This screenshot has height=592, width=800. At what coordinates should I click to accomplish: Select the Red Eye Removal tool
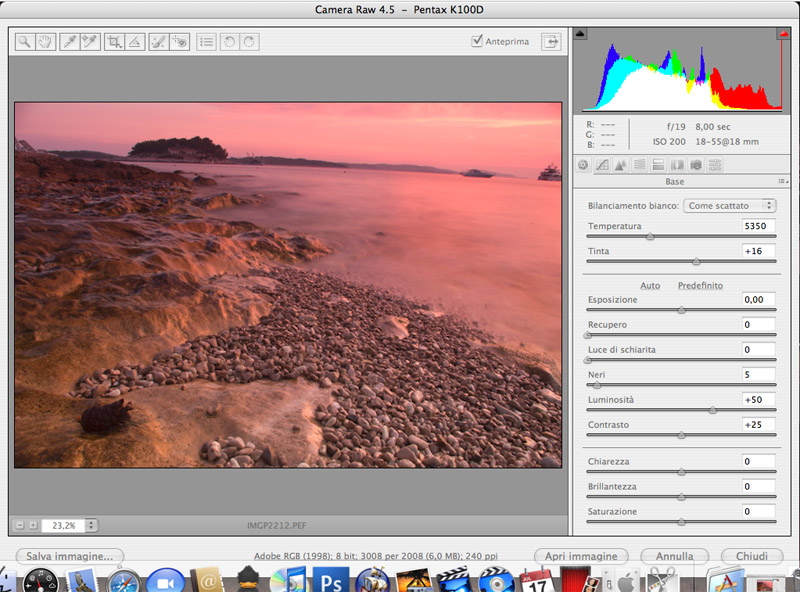point(180,42)
